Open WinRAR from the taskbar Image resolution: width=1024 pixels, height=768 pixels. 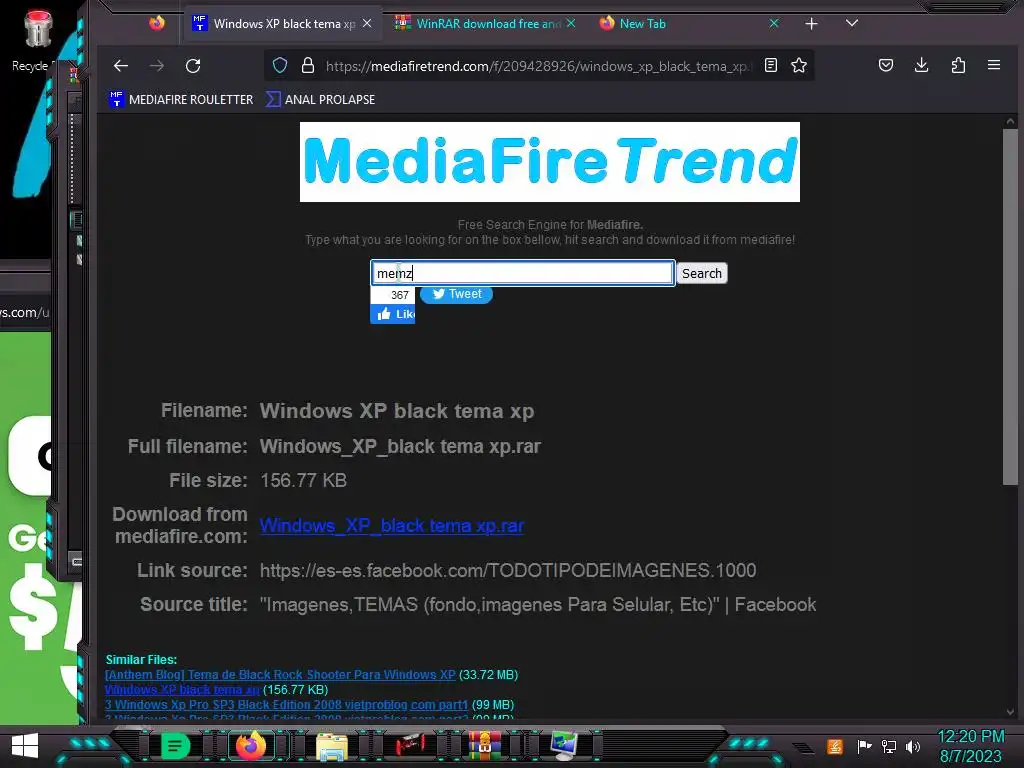[x=485, y=746]
